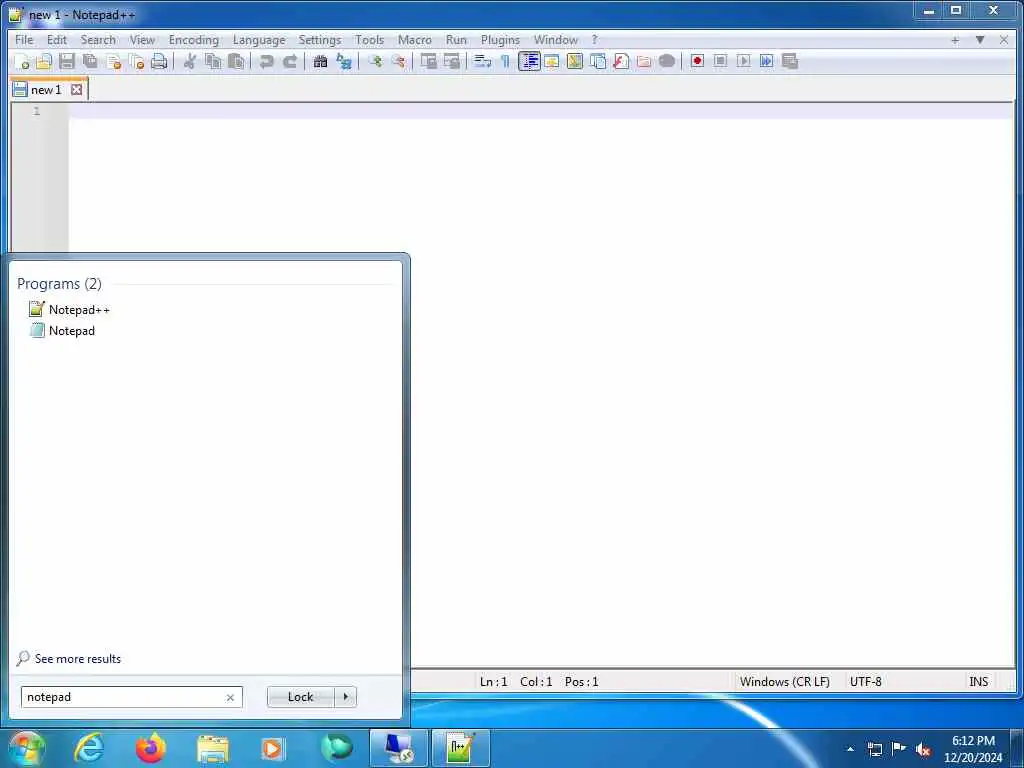This screenshot has height=768, width=1024.
Task: Click the Lock button
Action: tap(300, 697)
